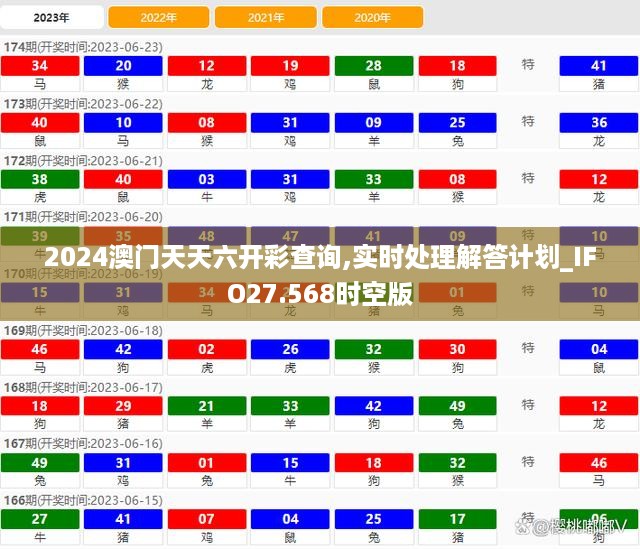
Task: Click green ball 21 in period 168
Action: point(207,406)
